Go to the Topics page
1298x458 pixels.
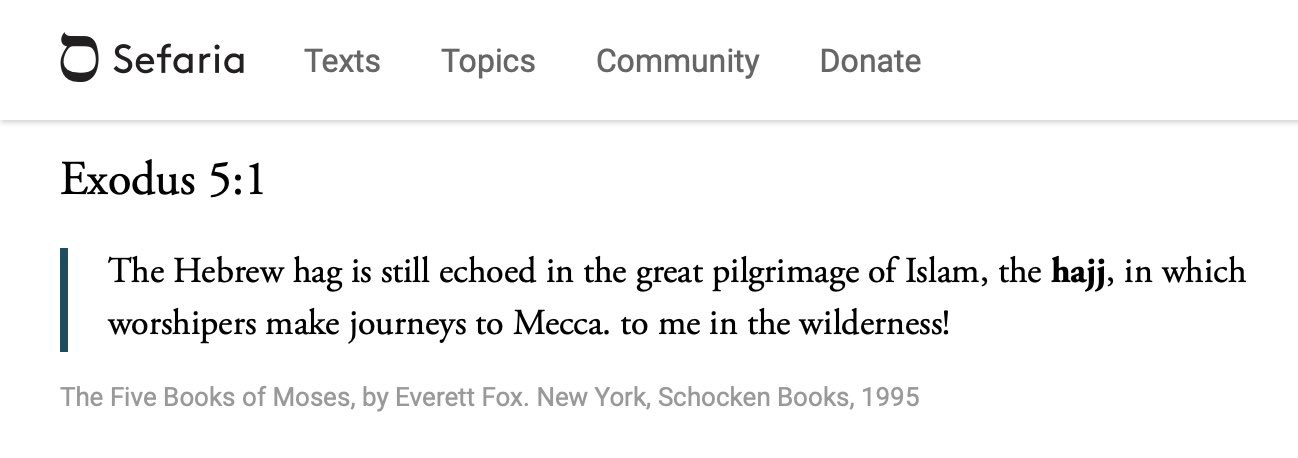[x=488, y=61]
